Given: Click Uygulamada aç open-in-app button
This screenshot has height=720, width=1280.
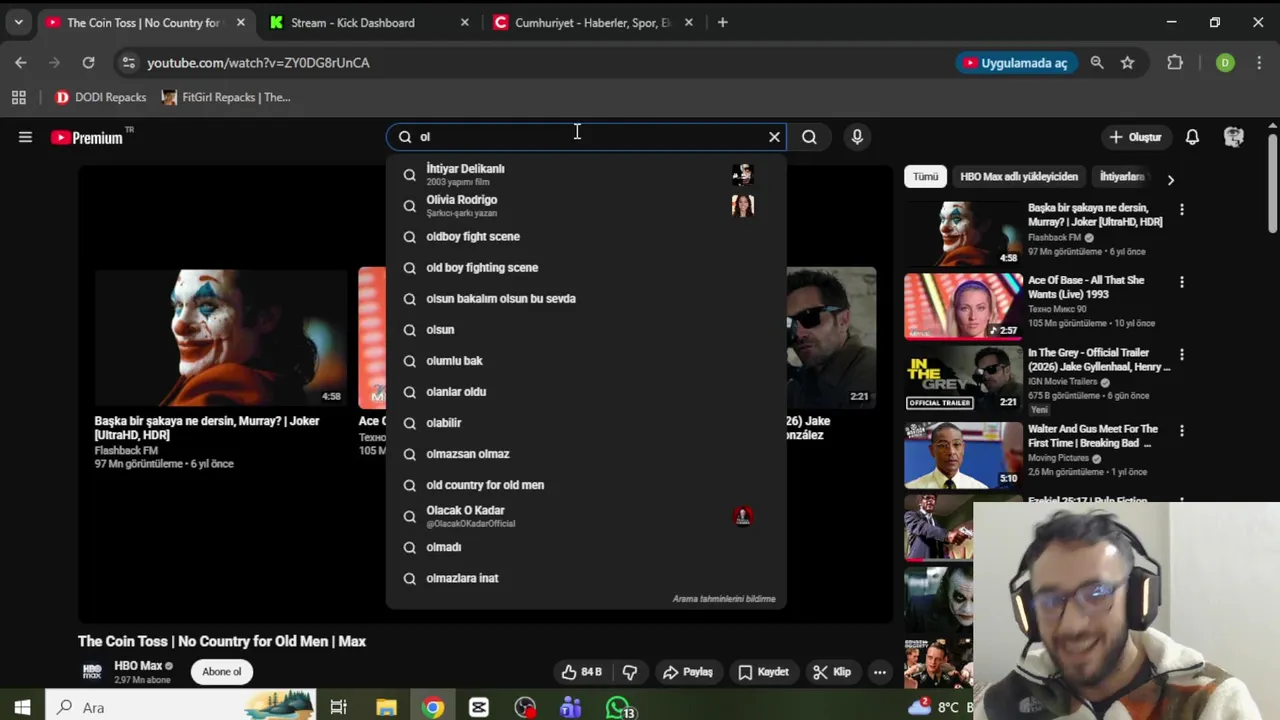Looking at the screenshot, I should (x=1015, y=62).
